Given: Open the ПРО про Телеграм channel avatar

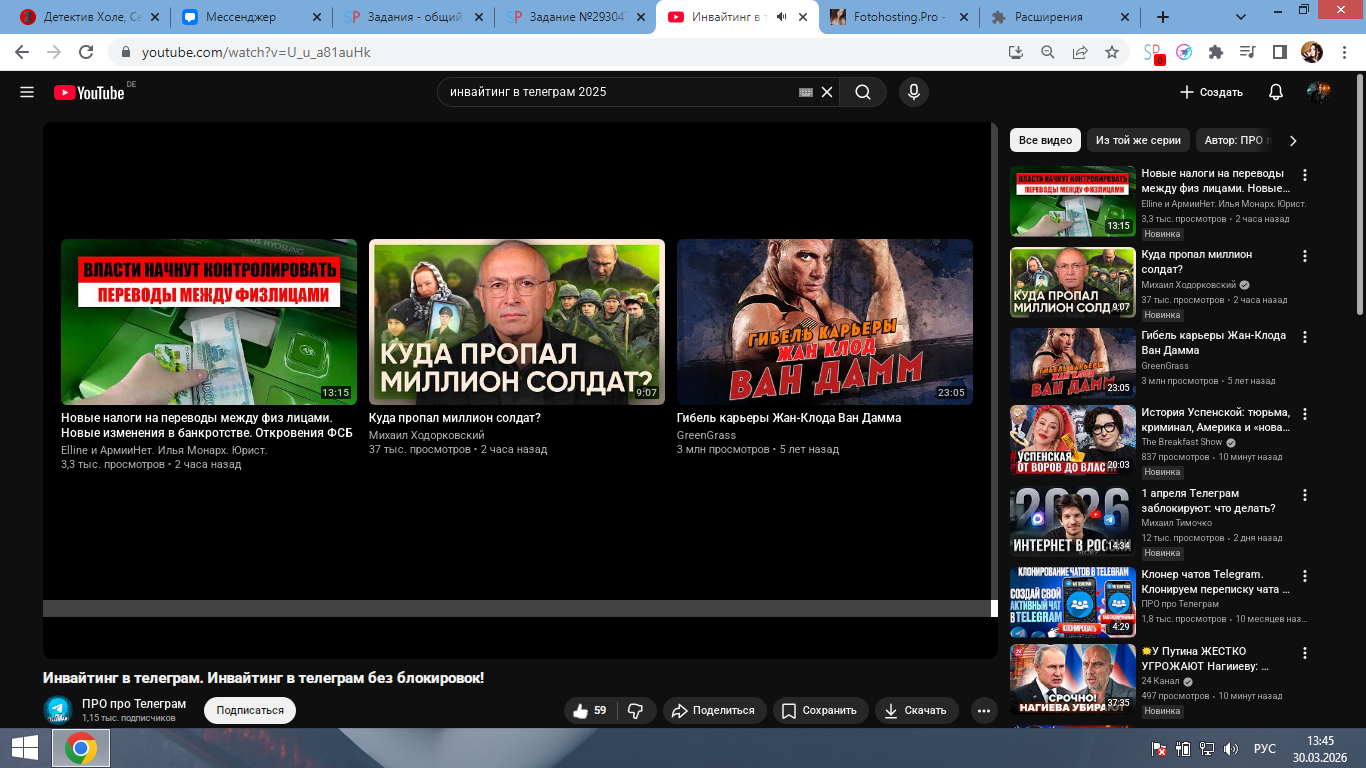Looking at the screenshot, I should click(58, 710).
